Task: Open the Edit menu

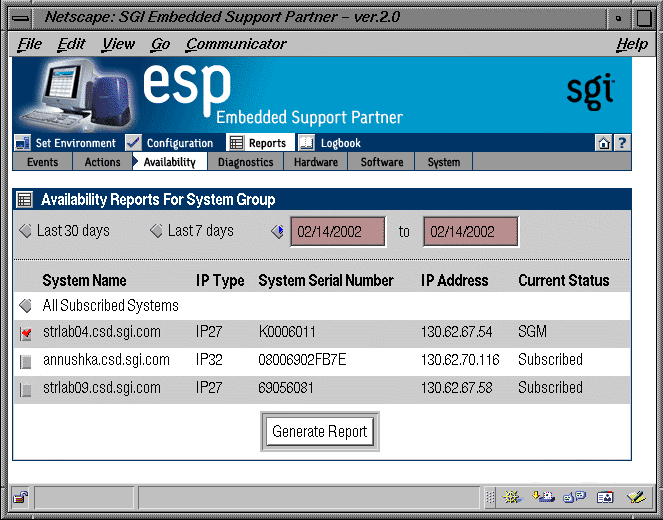Action: [x=71, y=44]
